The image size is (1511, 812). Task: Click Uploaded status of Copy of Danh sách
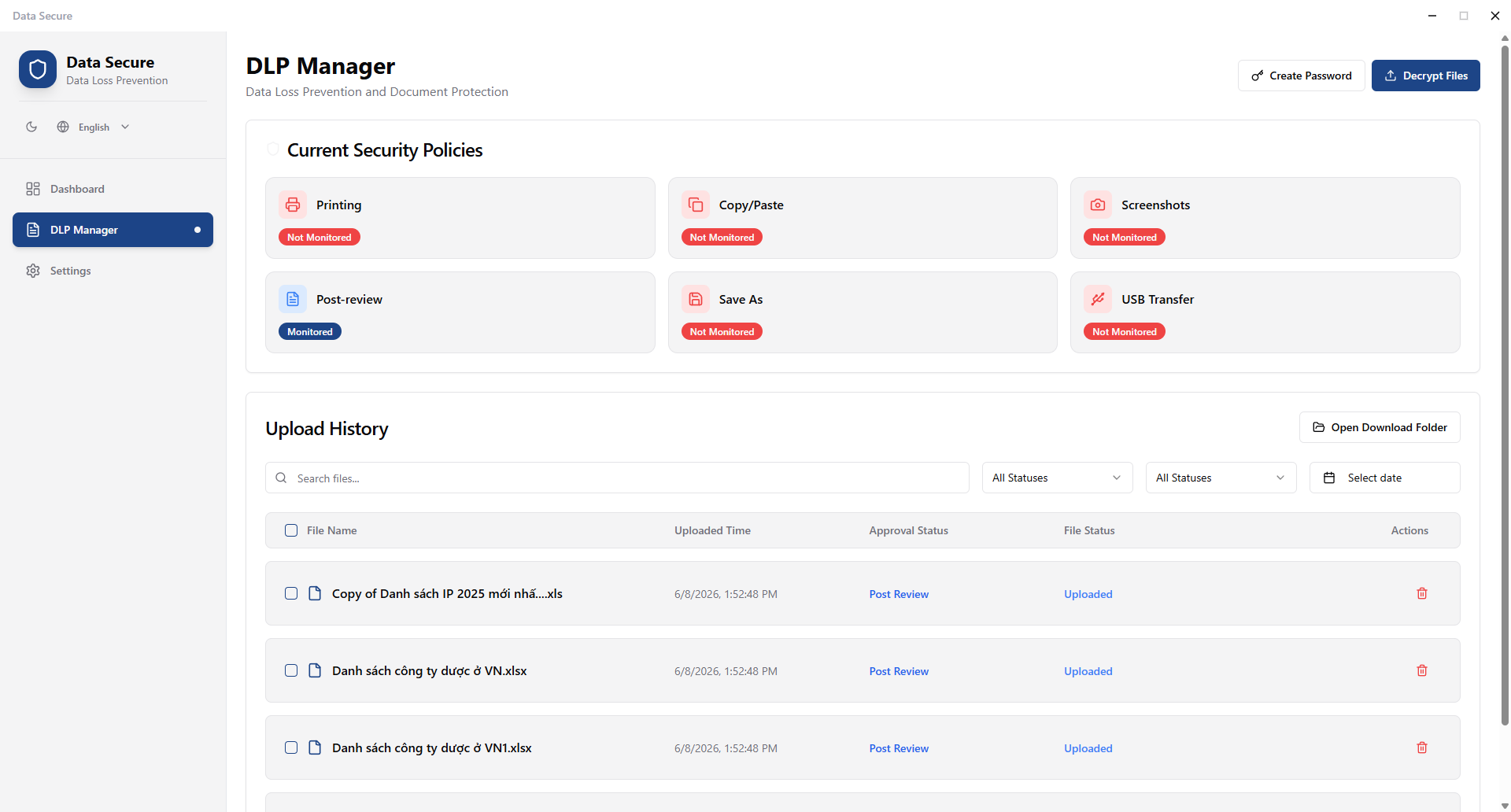pos(1088,594)
